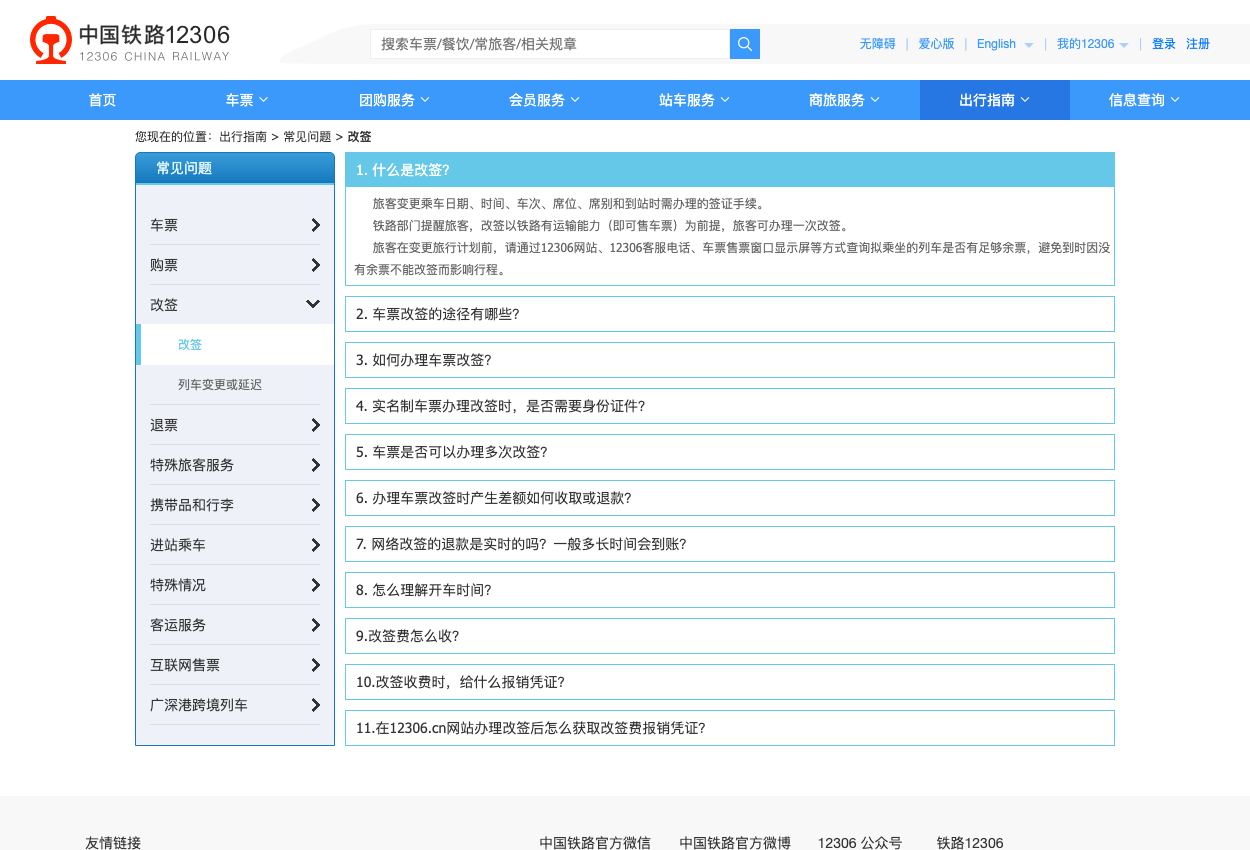1250x850 pixels.
Task: Click the 中国铁路官方微信 footer label
Action: 595,843
